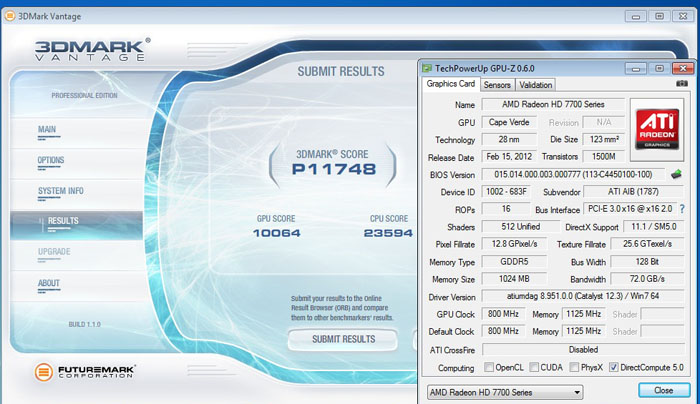
Task: Click the Bandwidth field 72.0 GB/s
Action: coord(647,279)
